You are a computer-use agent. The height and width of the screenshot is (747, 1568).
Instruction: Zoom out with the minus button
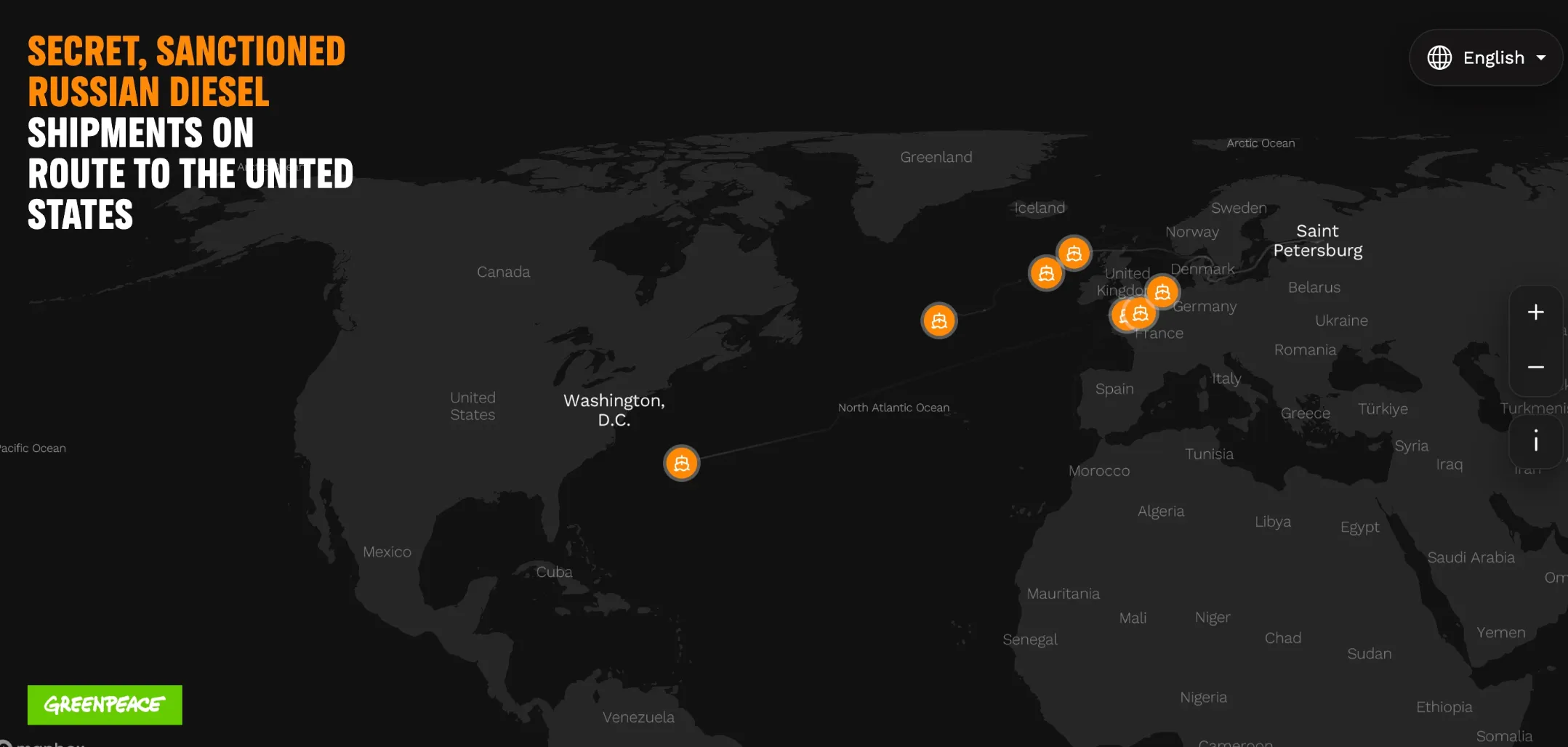point(1535,367)
